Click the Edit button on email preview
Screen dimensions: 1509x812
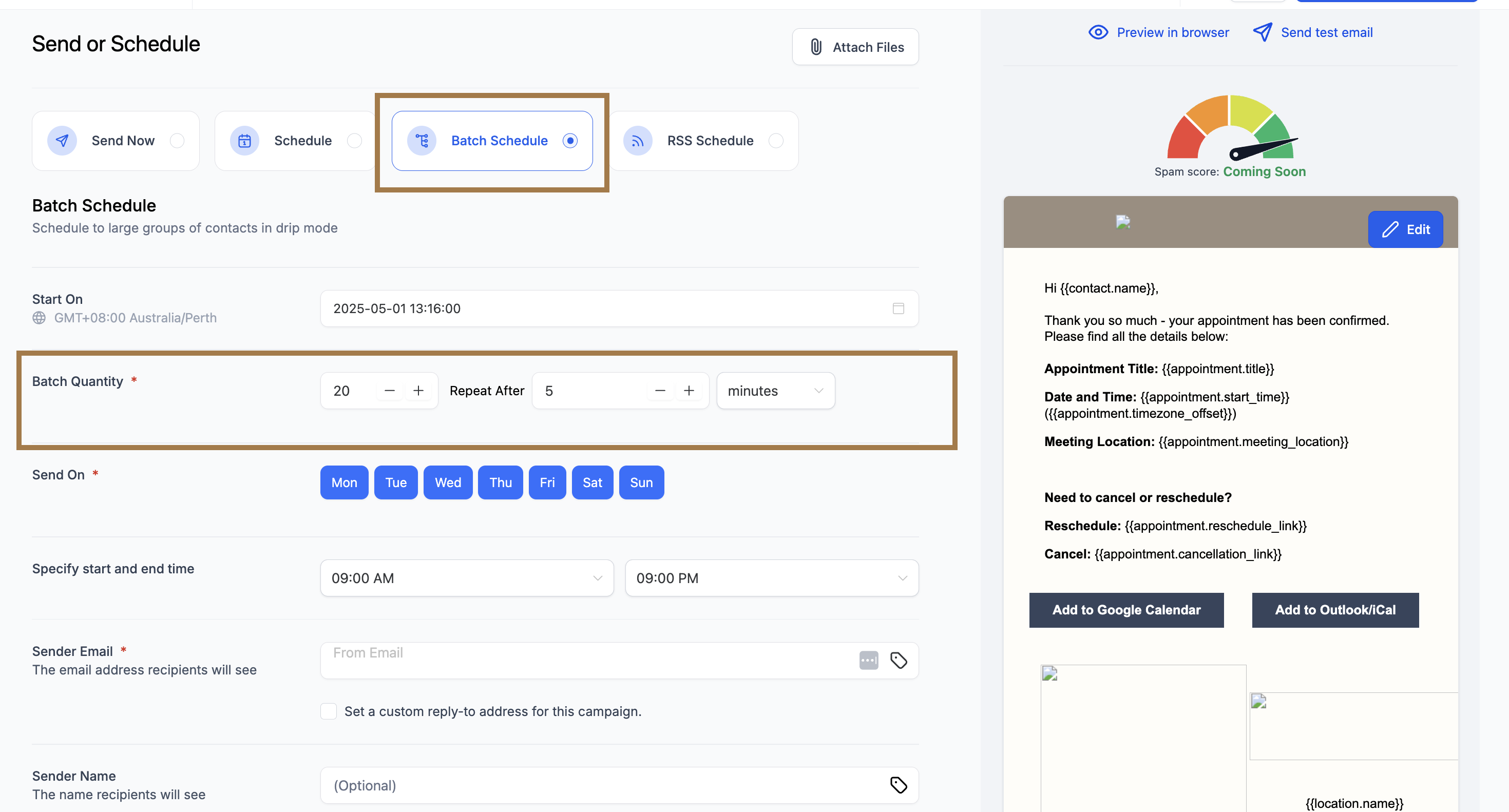(x=1405, y=229)
